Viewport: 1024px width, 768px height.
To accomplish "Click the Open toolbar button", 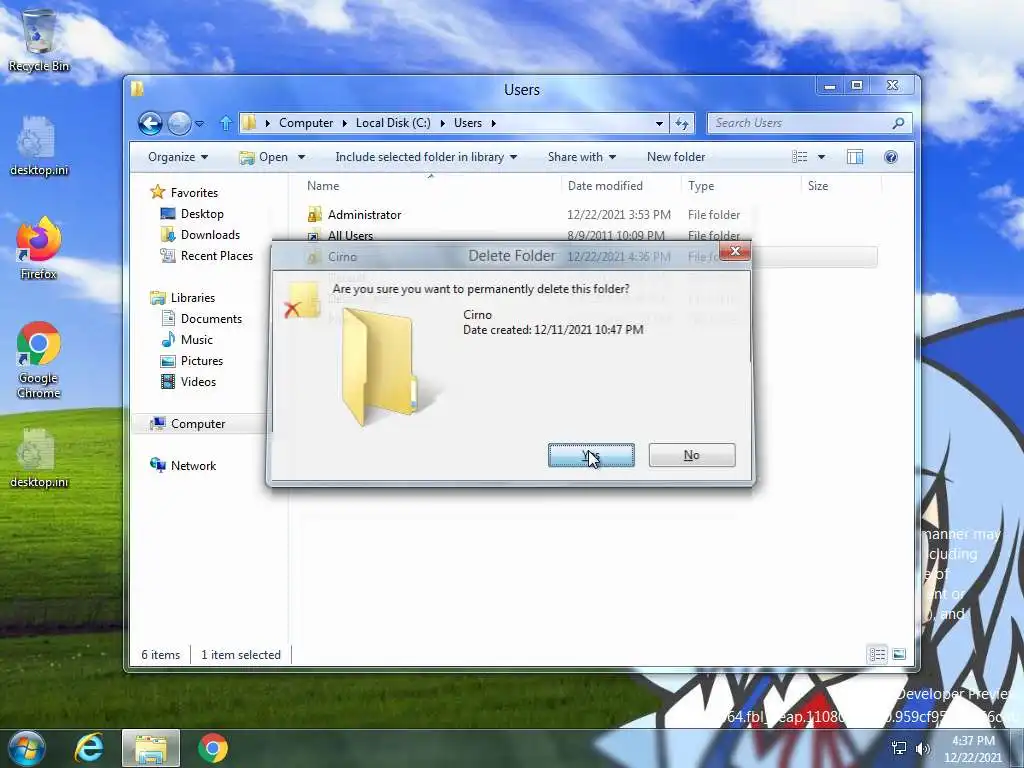I will [x=264, y=157].
